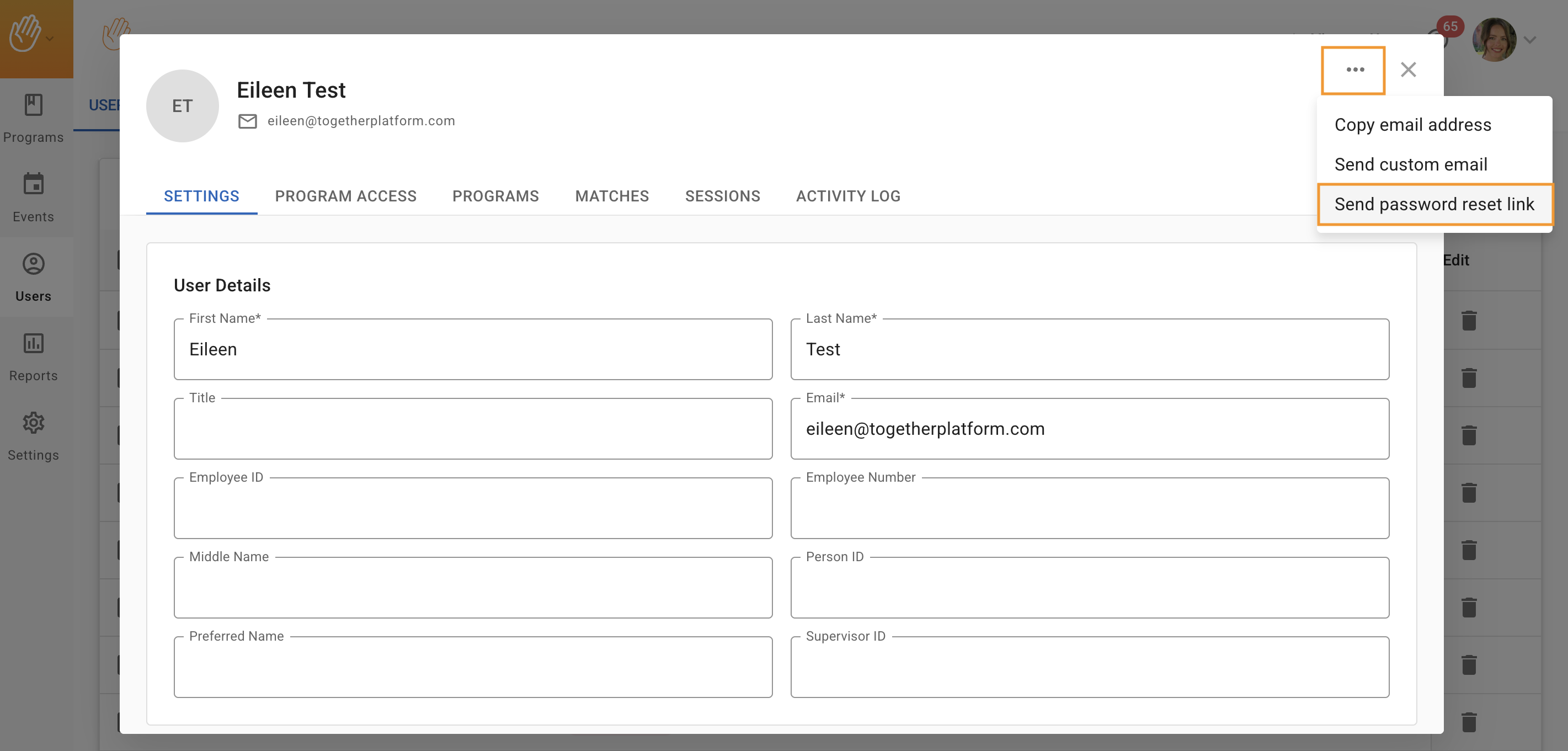The width and height of the screenshot is (1568, 751).
Task: Choose Send custom email
Action: (1410, 164)
